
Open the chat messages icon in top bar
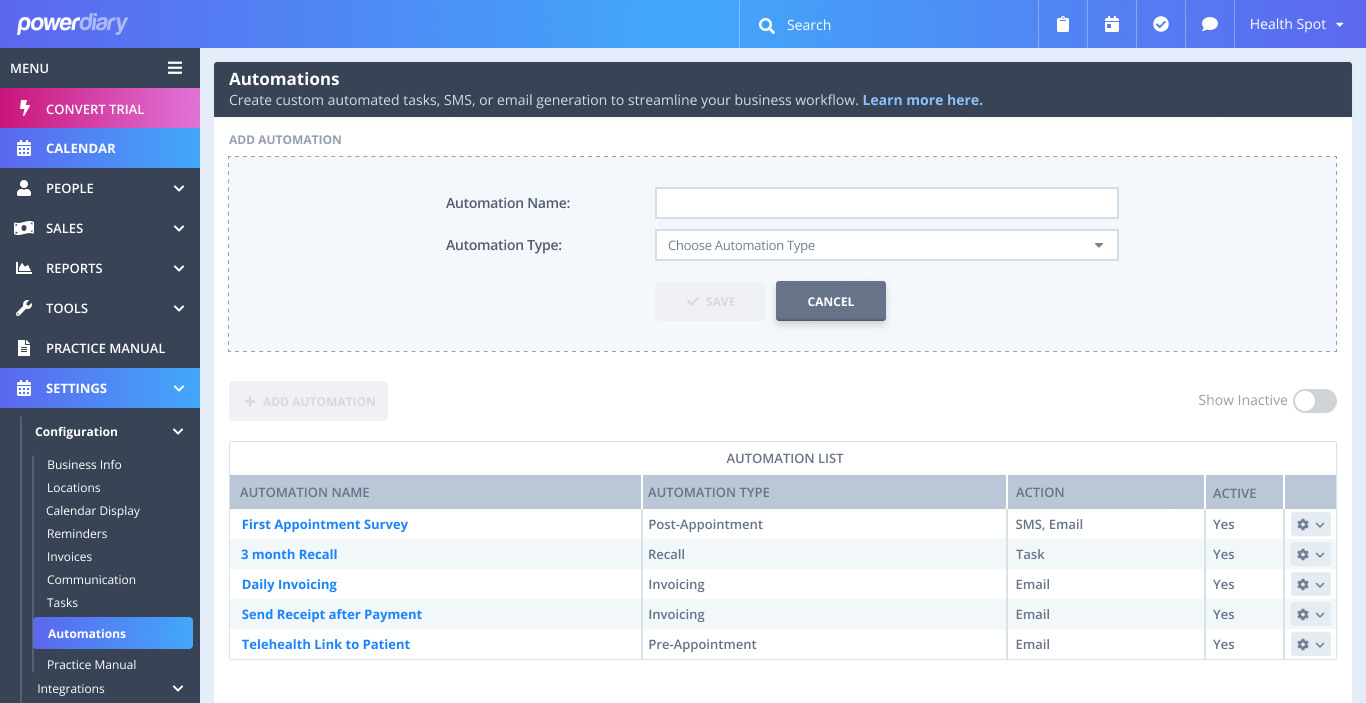1210,24
